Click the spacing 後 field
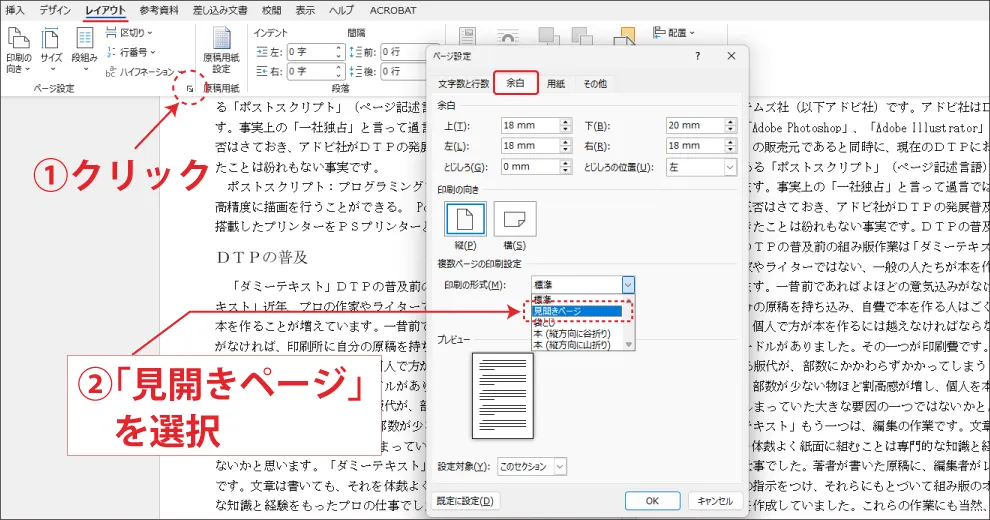The width and height of the screenshot is (990, 520). 403,71
